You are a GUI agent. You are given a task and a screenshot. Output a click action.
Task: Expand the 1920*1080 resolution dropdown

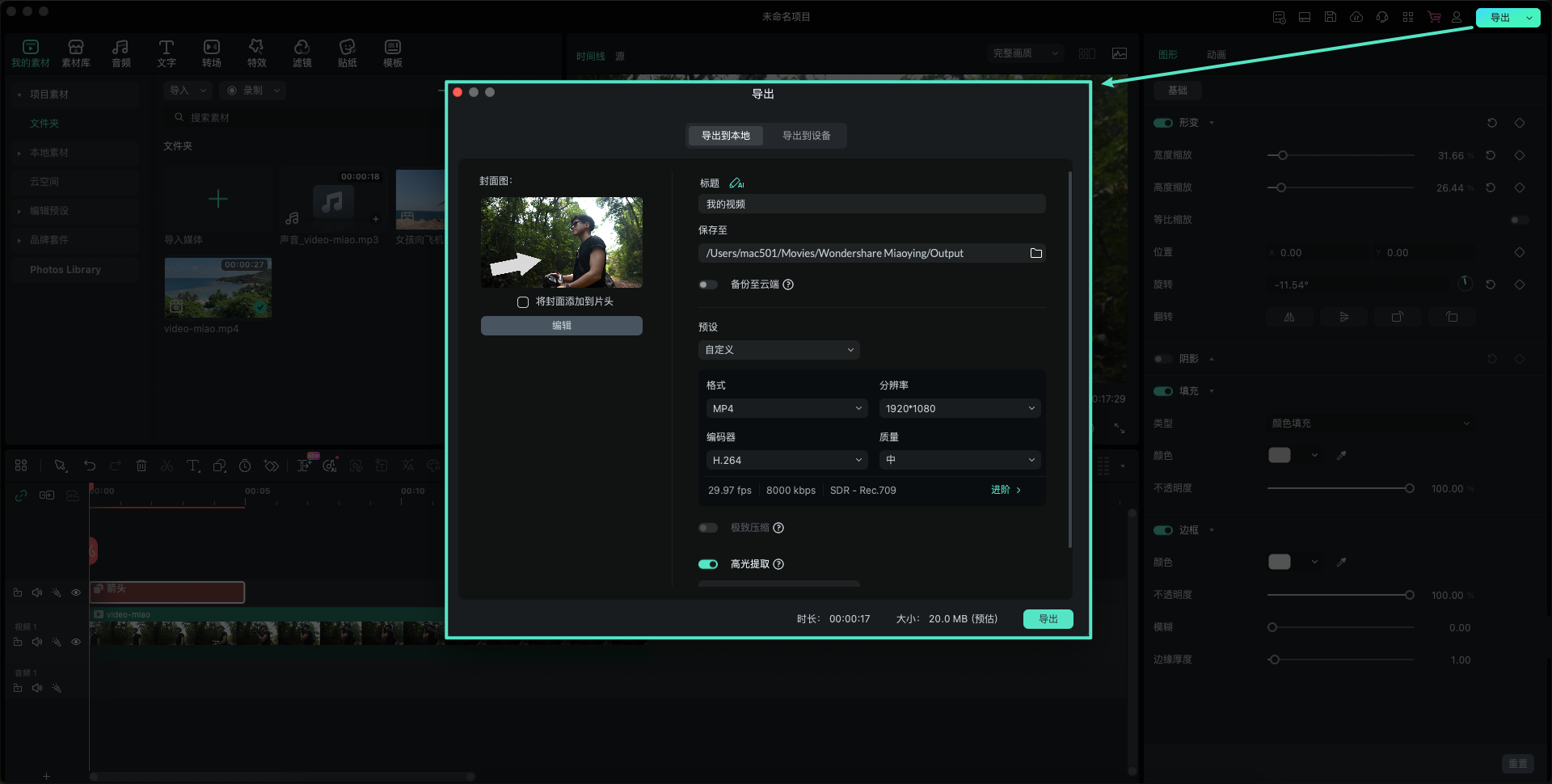(x=959, y=409)
